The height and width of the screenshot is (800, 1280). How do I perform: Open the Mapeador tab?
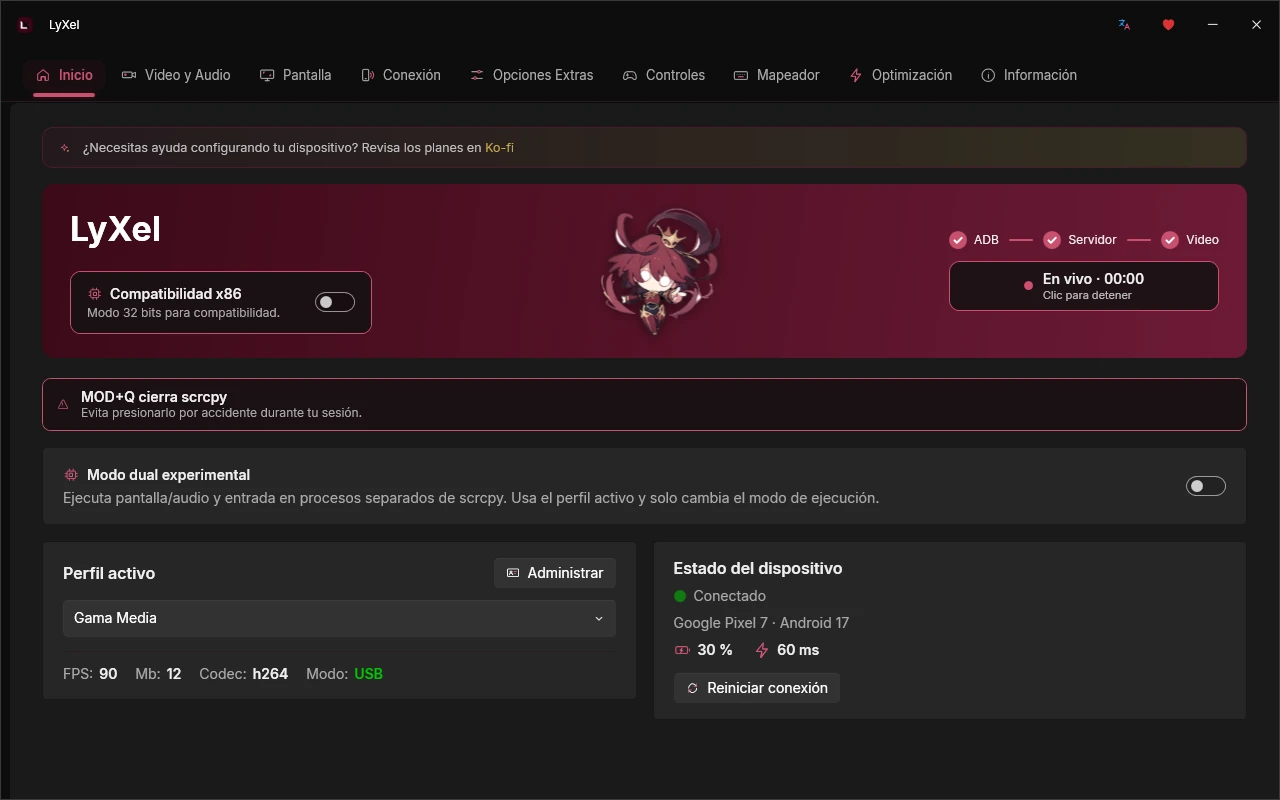click(x=777, y=75)
